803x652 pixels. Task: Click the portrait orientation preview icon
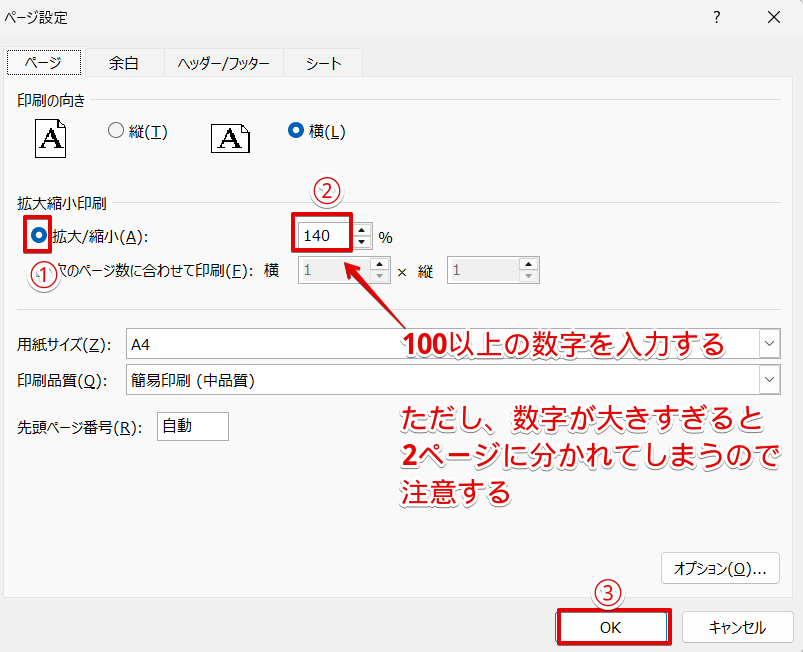[50, 138]
